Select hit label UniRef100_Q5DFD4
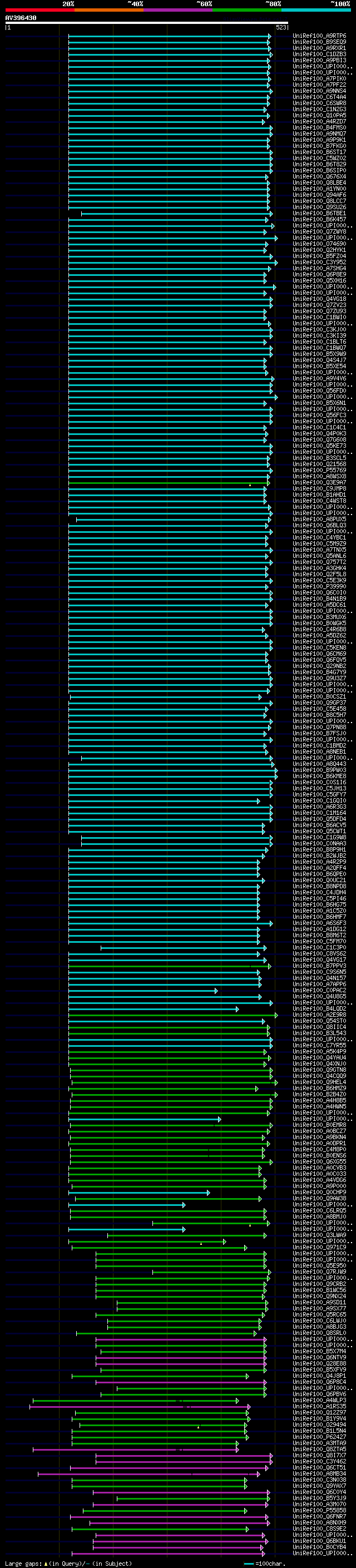 click(x=319, y=819)
